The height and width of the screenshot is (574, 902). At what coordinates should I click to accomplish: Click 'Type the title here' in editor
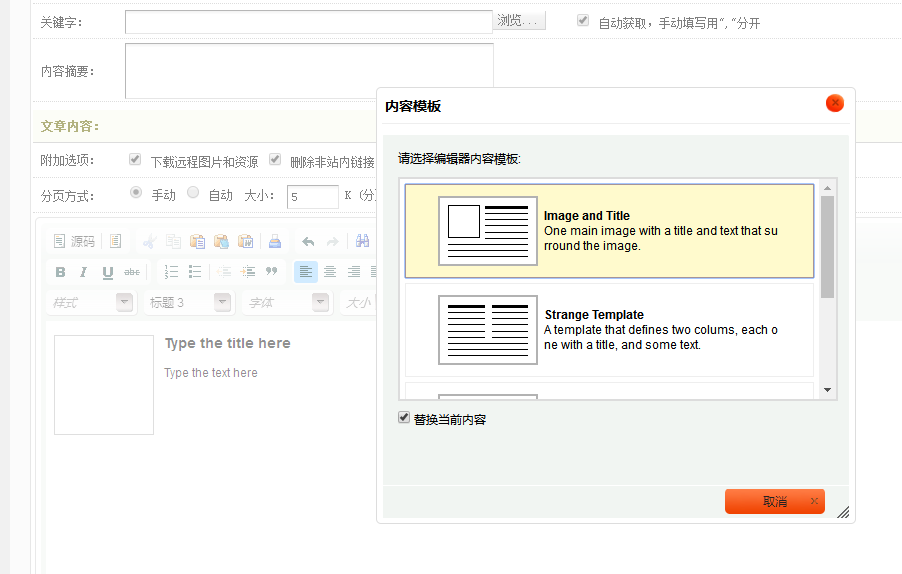pyautogui.click(x=228, y=343)
